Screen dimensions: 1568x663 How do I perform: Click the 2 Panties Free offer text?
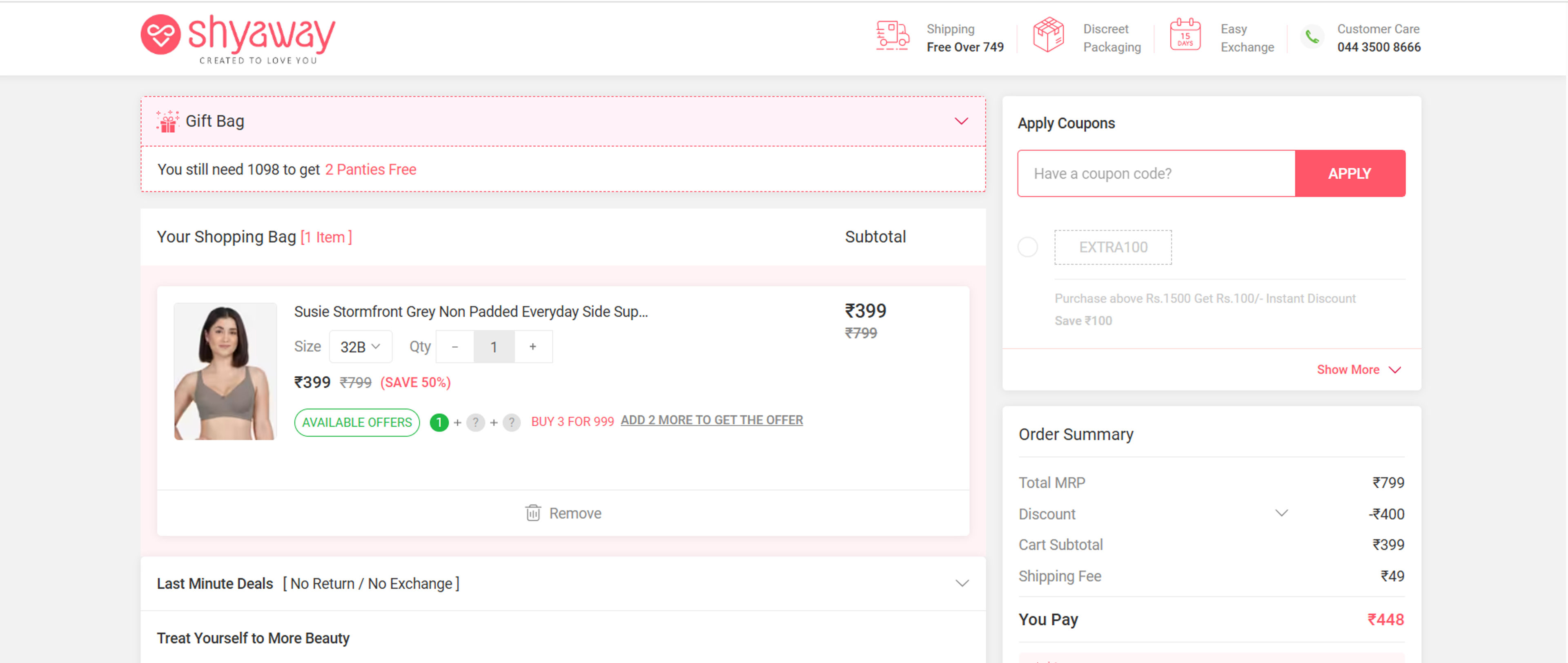point(370,169)
